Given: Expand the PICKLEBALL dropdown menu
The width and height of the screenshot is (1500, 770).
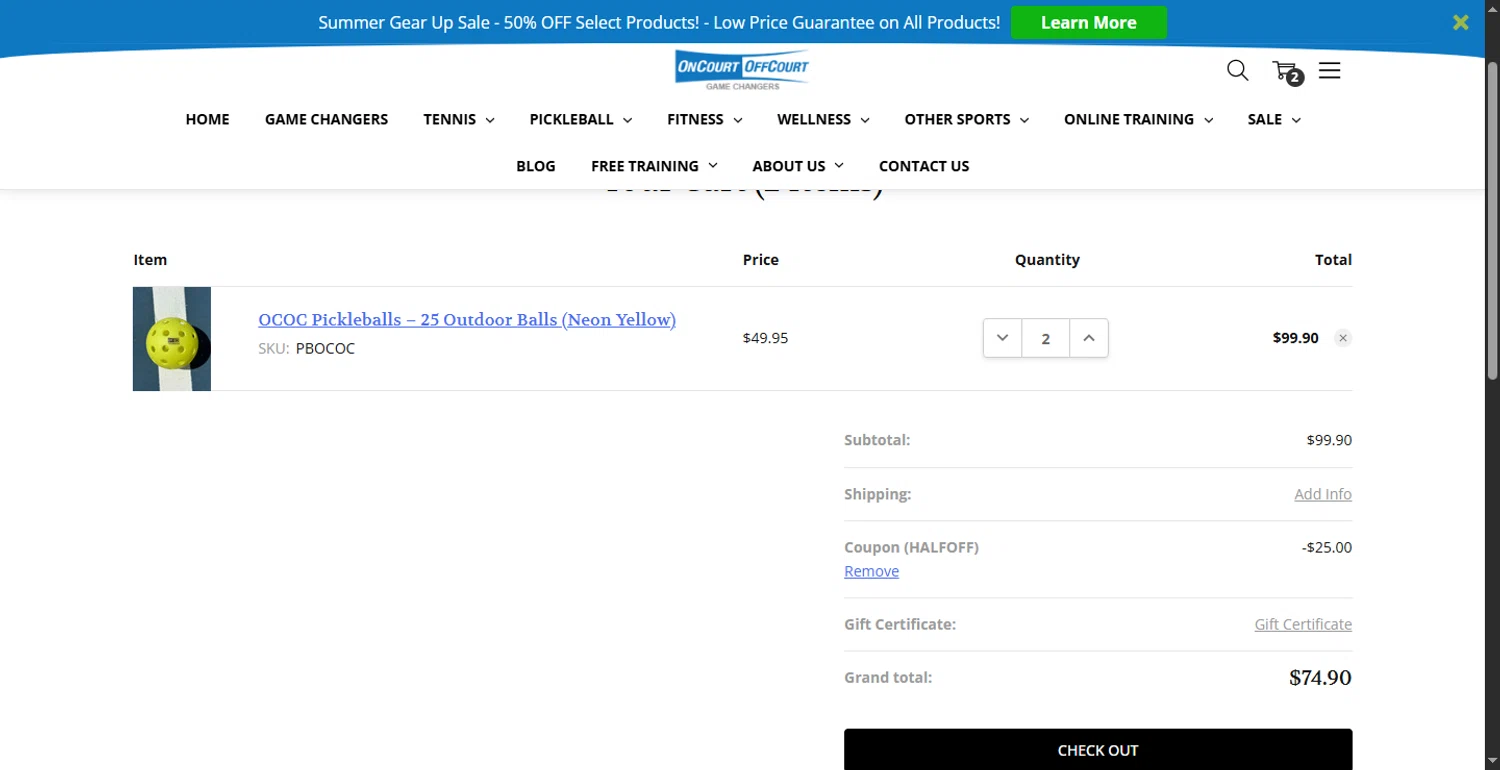Looking at the screenshot, I should click(581, 119).
